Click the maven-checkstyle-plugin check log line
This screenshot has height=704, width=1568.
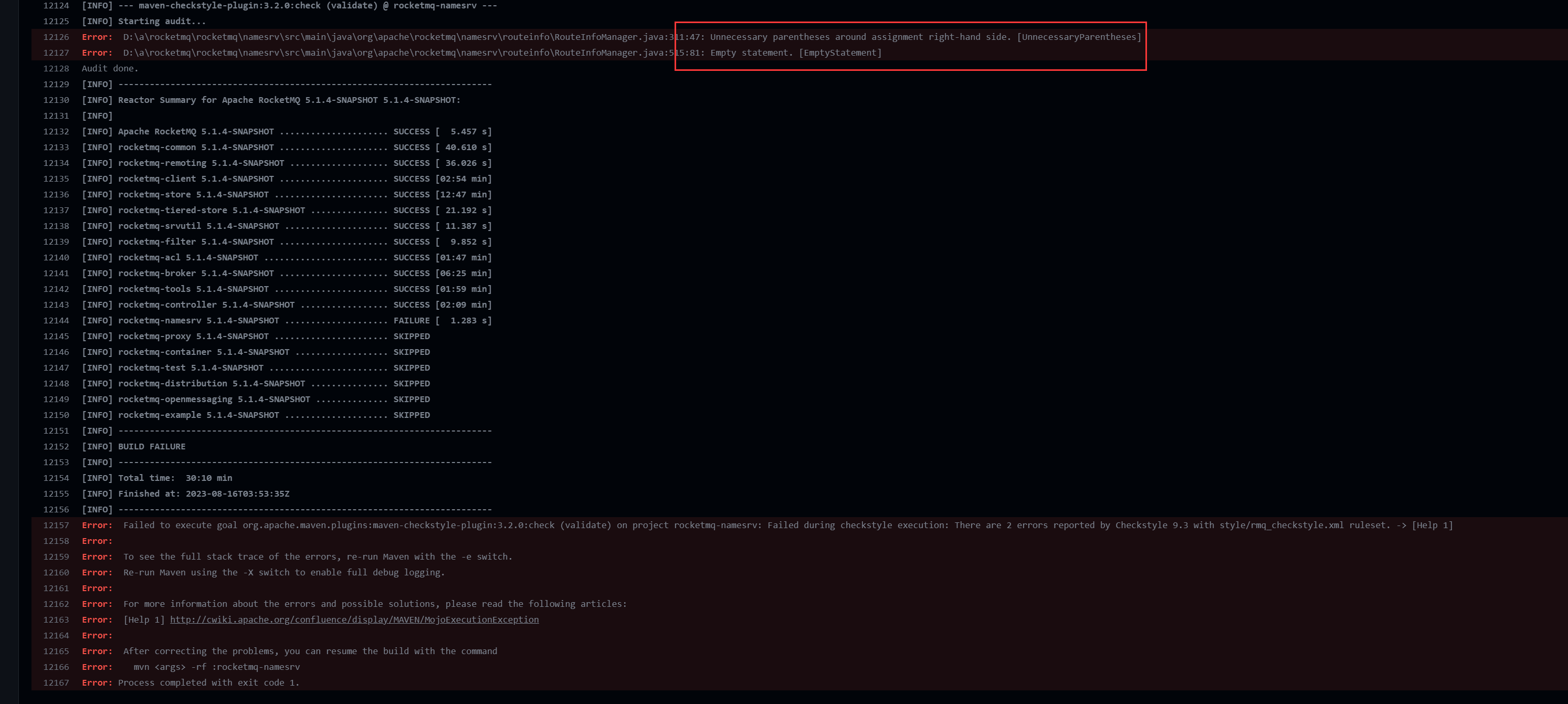click(289, 5)
